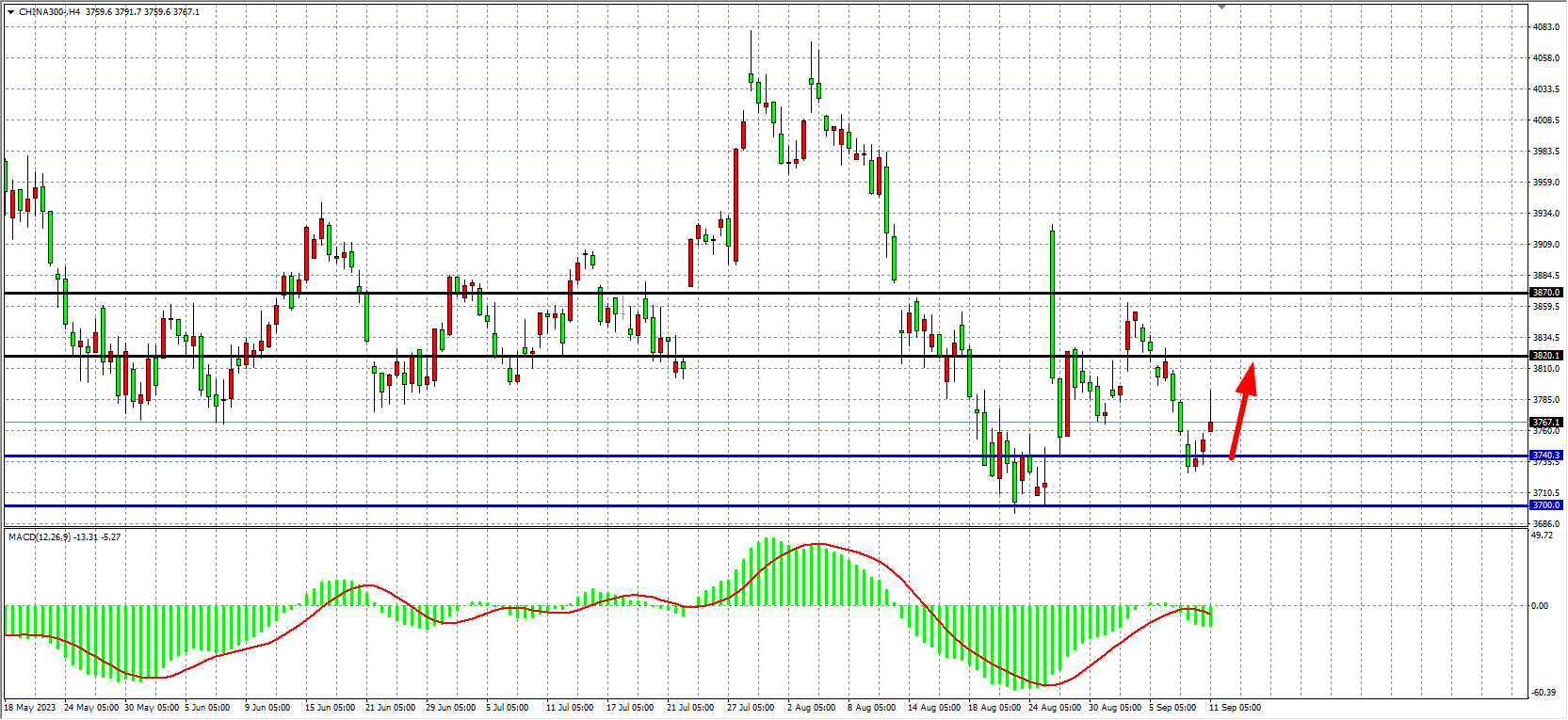Click the 3820.1 black price label
Image resolution: width=1568 pixels, height=720 pixels.
coord(1546,356)
